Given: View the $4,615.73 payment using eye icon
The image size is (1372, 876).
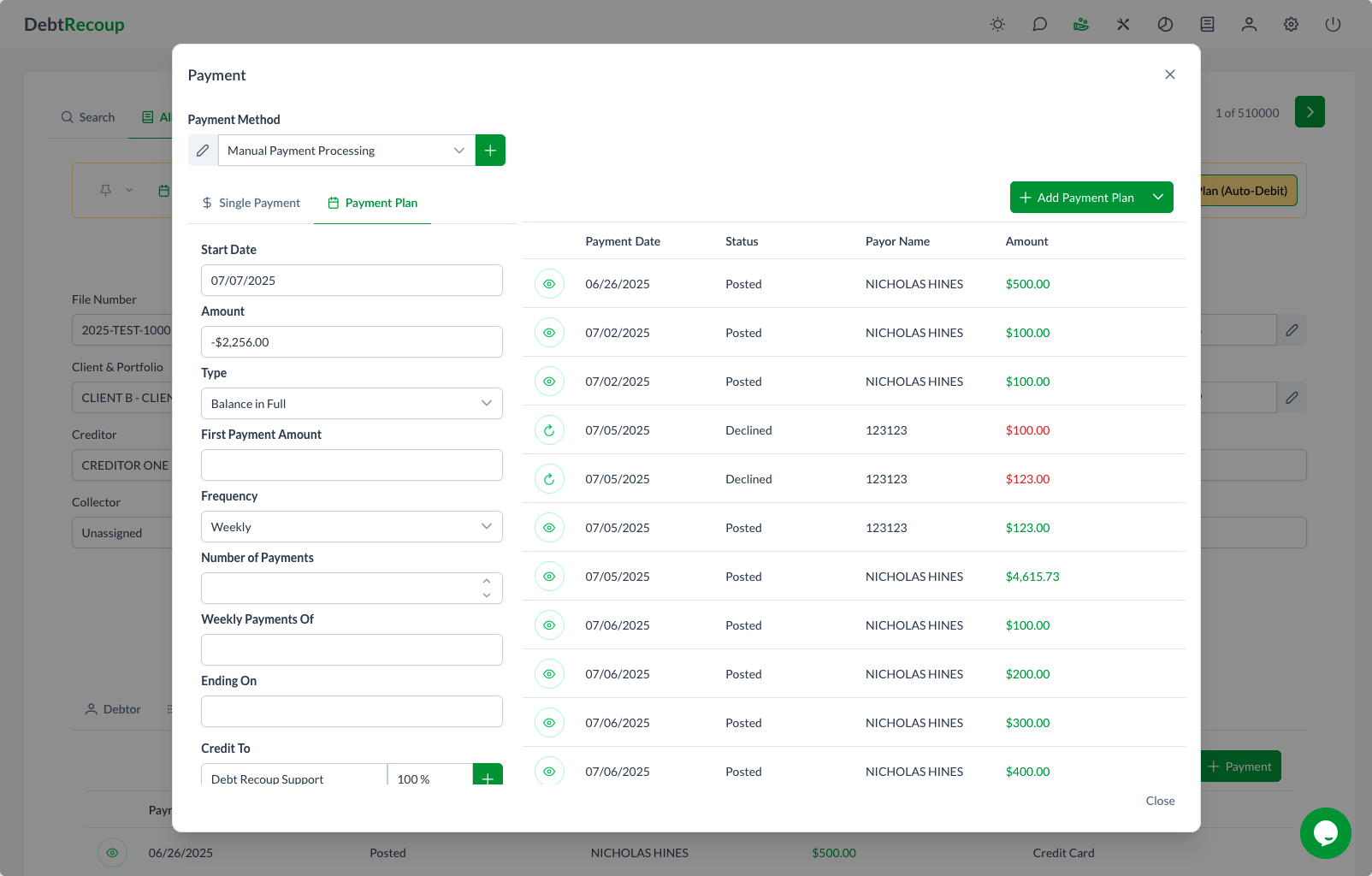Looking at the screenshot, I should 549,577.
